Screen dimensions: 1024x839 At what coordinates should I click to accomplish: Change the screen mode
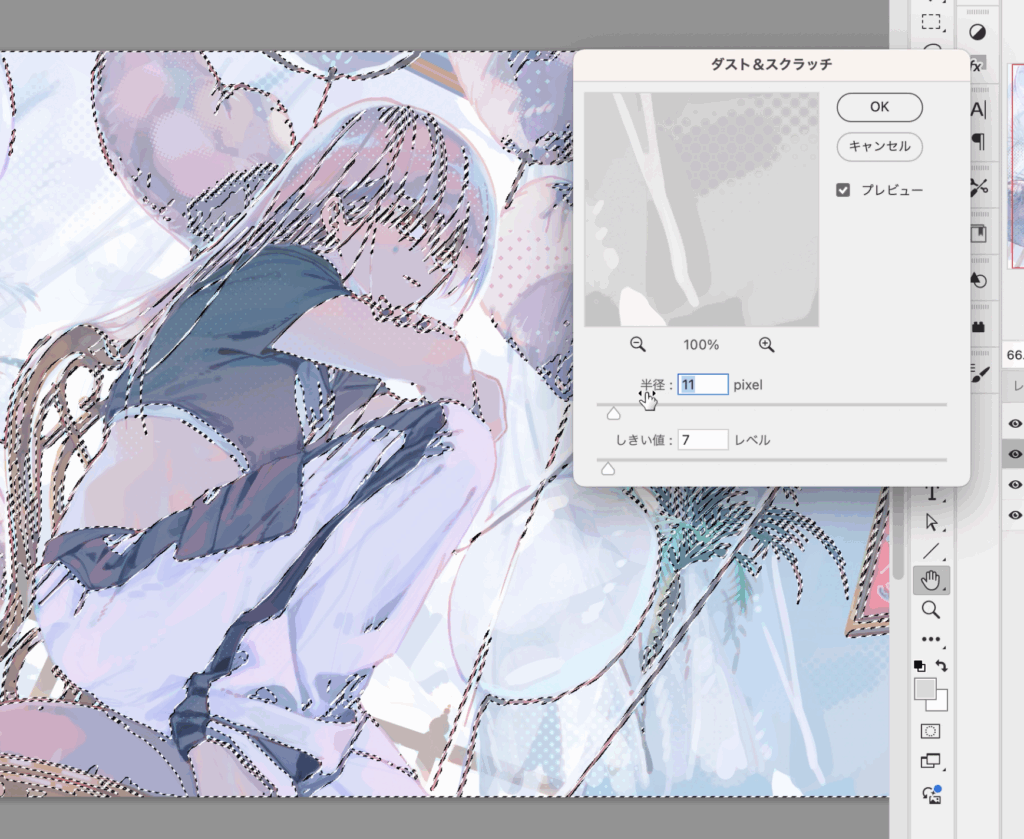tap(931, 761)
